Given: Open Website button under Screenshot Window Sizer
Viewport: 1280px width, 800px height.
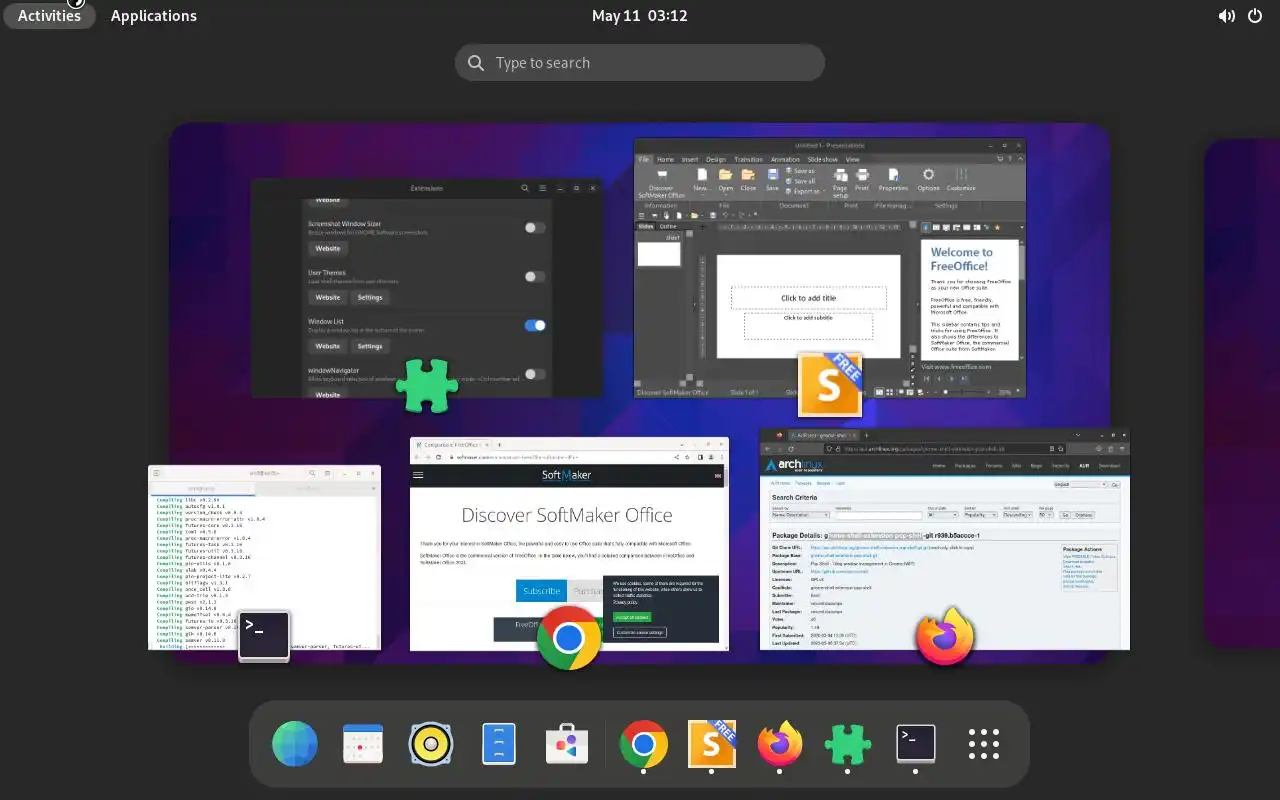Looking at the screenshot, I should coord(328,248).
